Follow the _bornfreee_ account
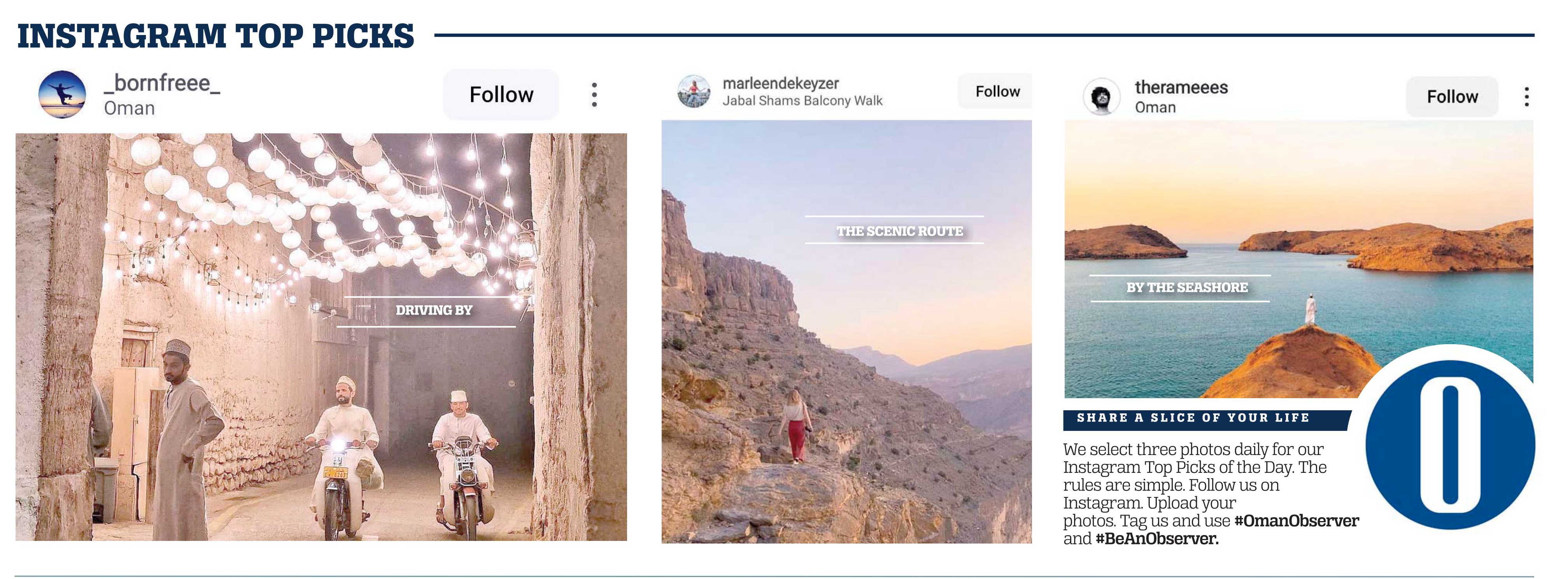The image size is (1568, 579). [x=501, y=94]
